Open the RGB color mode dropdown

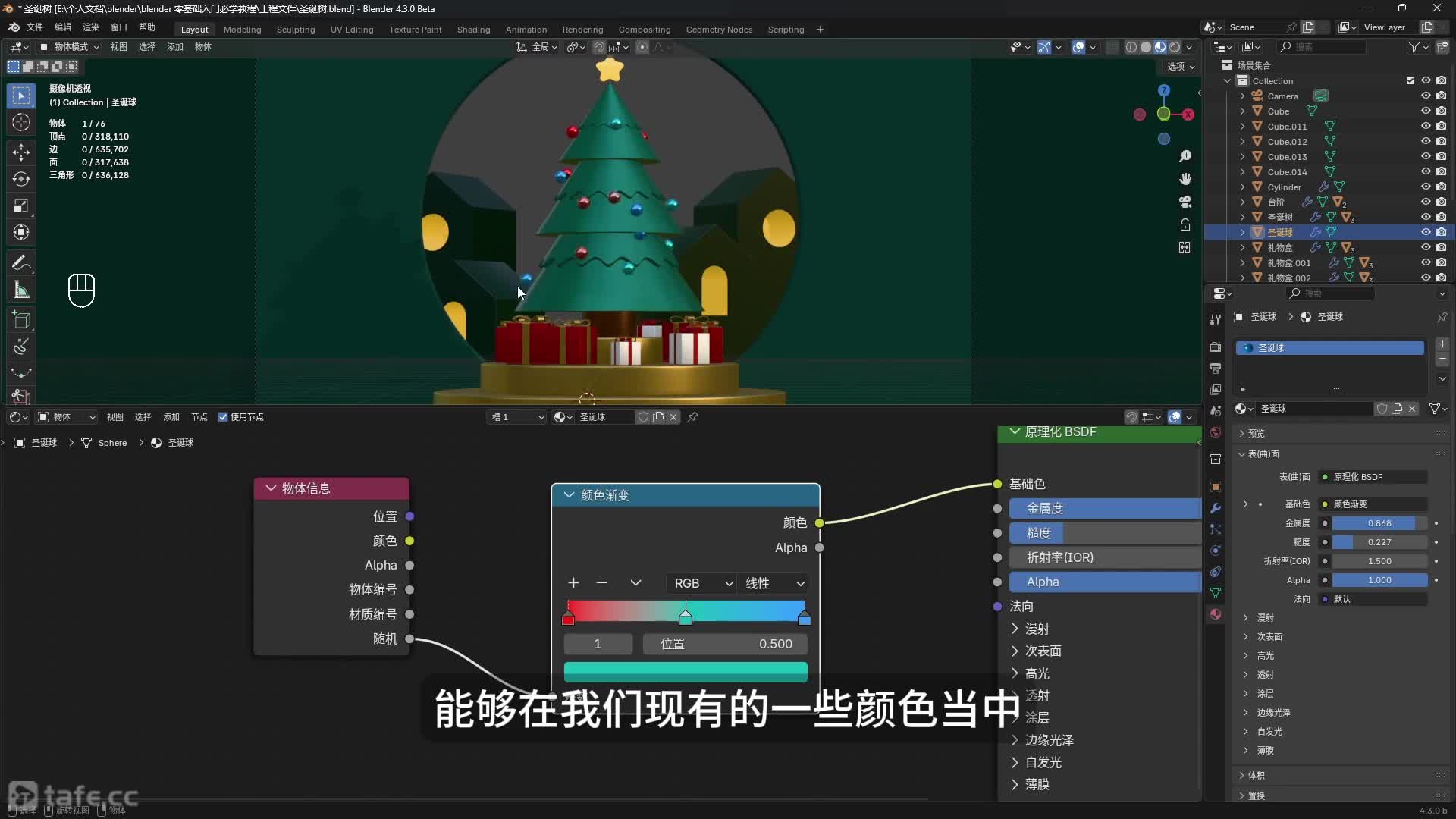702,583
